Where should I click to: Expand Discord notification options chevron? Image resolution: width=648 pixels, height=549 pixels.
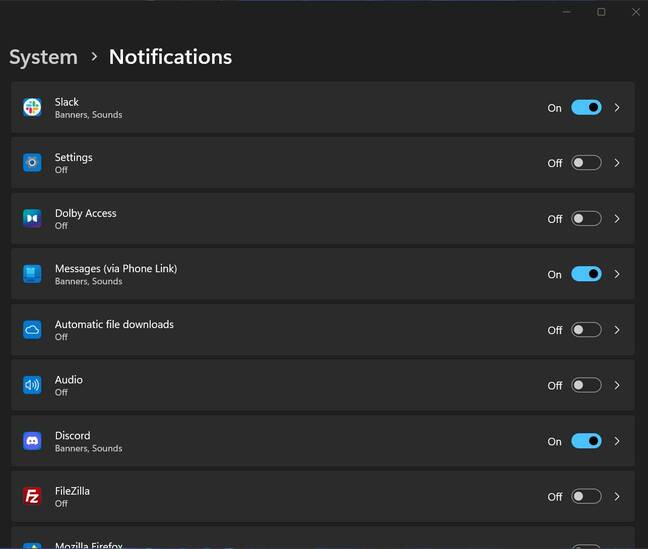(x=617, y=441)
